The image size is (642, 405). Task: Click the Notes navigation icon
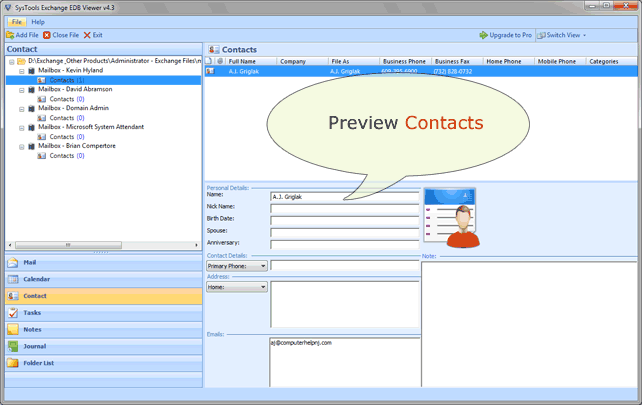point(13,330)
